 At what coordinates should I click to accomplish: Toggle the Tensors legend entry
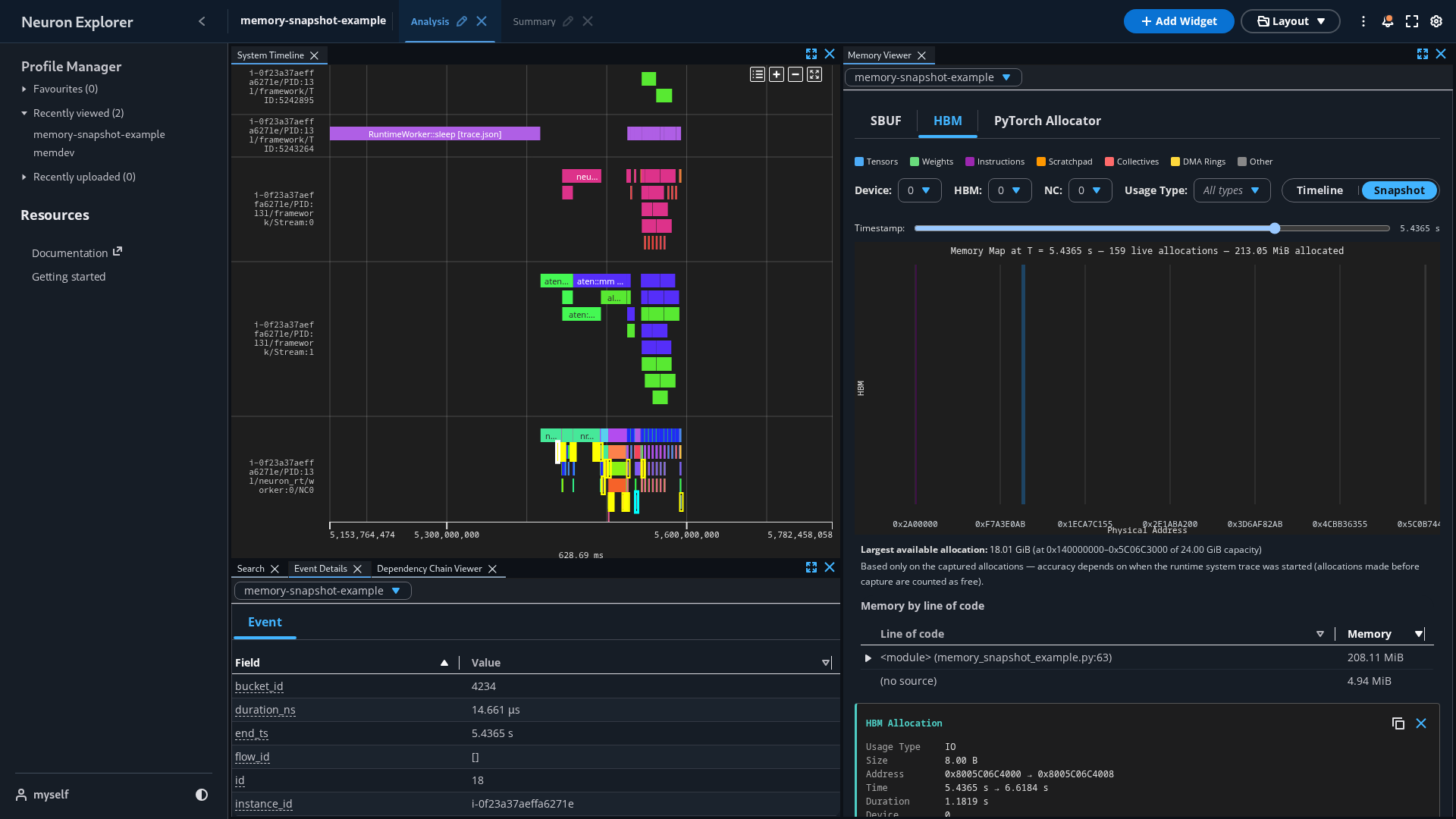tap(877, 162)
